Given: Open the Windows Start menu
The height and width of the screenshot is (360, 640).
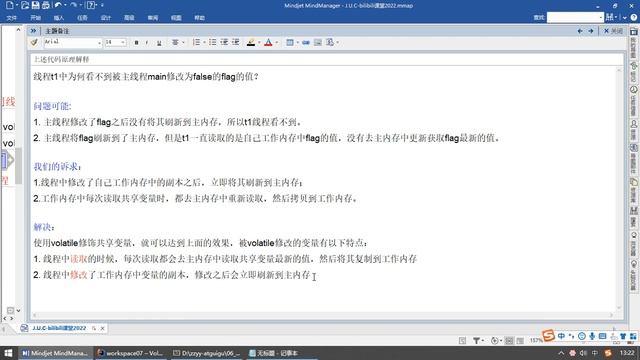Looking at the screenshot, I should (8, 353).
